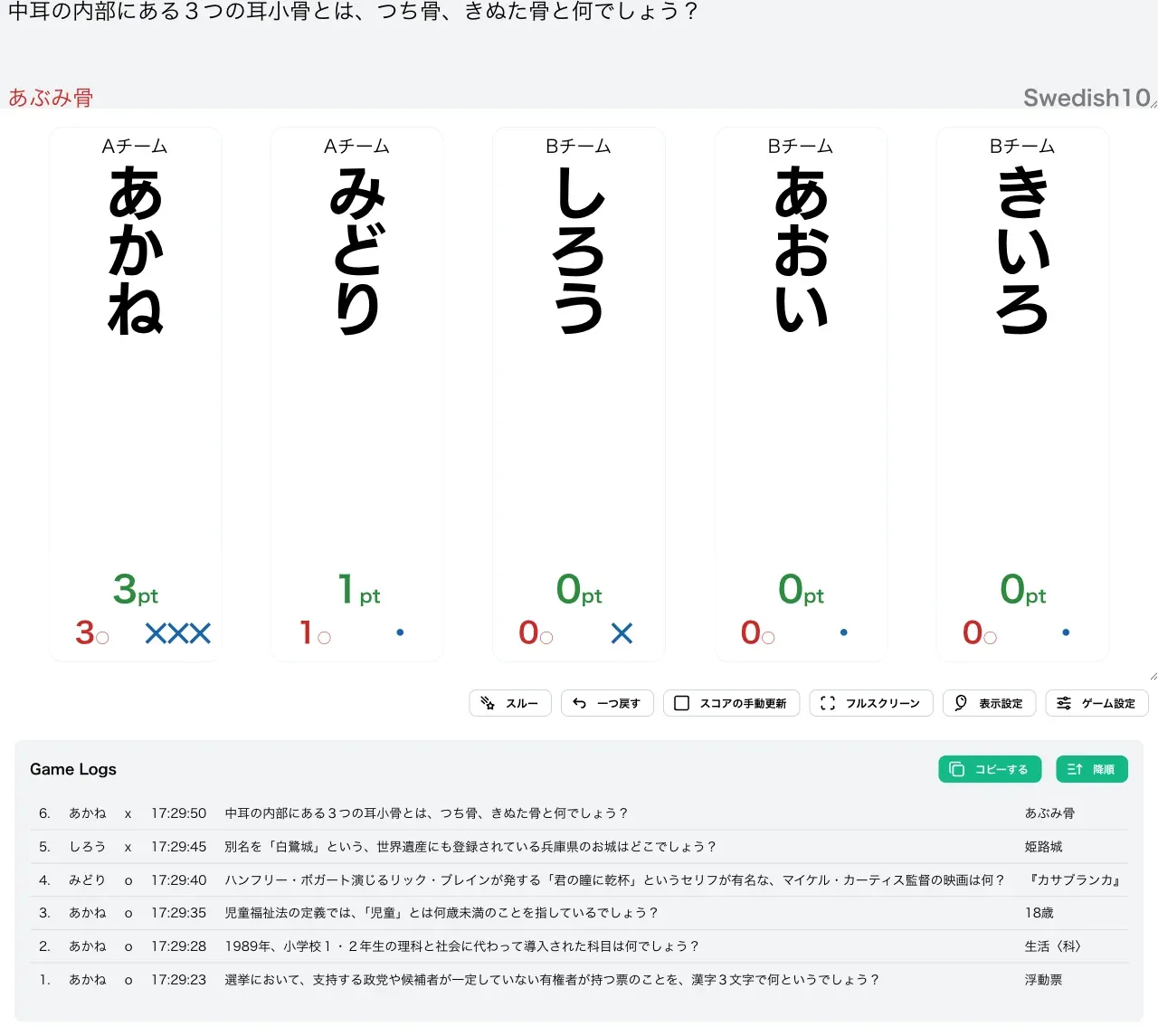The image size is (1158, 1036).
Task: Click しろう's blue X wrong mark
Action: click(x=622, y=633)
